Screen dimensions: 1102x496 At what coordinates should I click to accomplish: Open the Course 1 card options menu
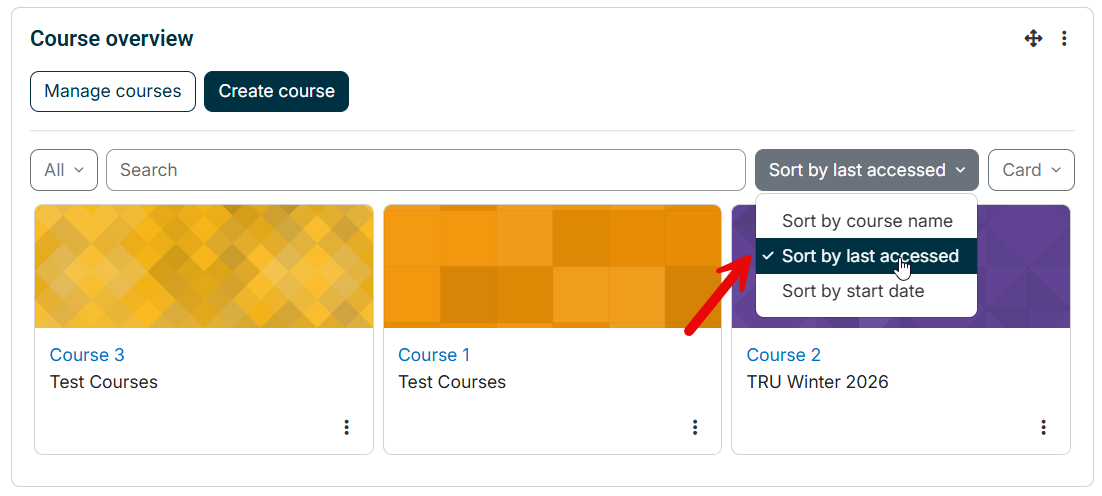pos(694,427)
